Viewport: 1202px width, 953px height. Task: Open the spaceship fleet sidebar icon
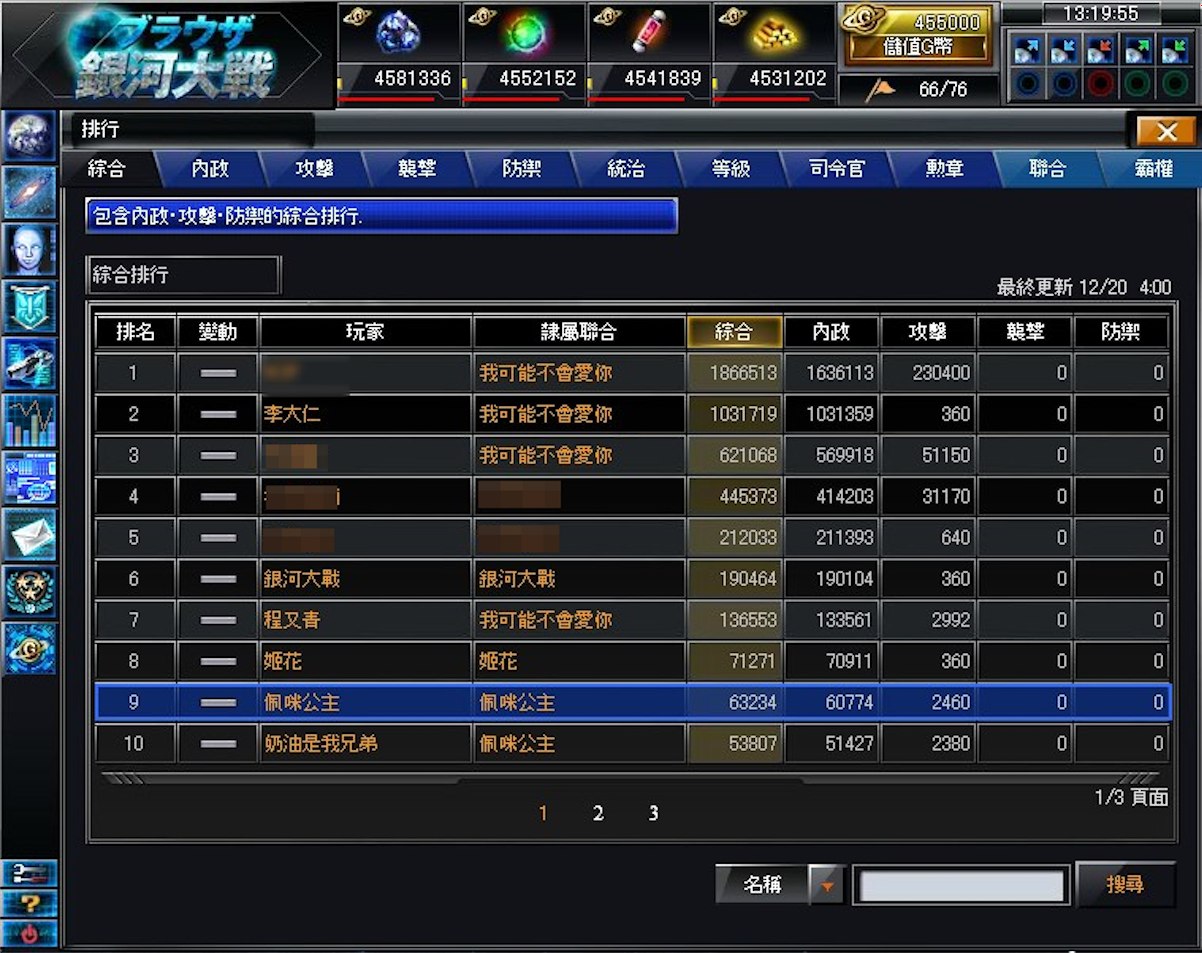29,364
